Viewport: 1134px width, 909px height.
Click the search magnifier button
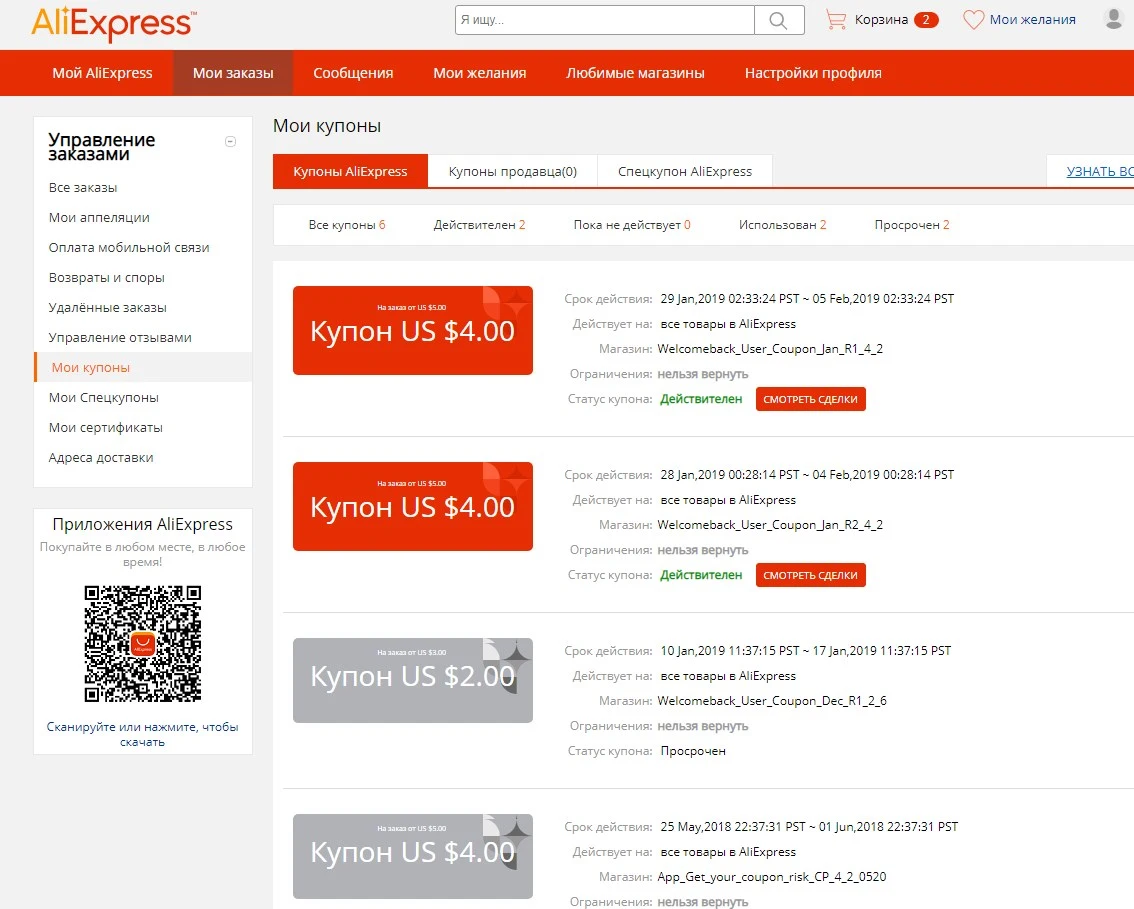pyautogui.click(x=778, y=20)
